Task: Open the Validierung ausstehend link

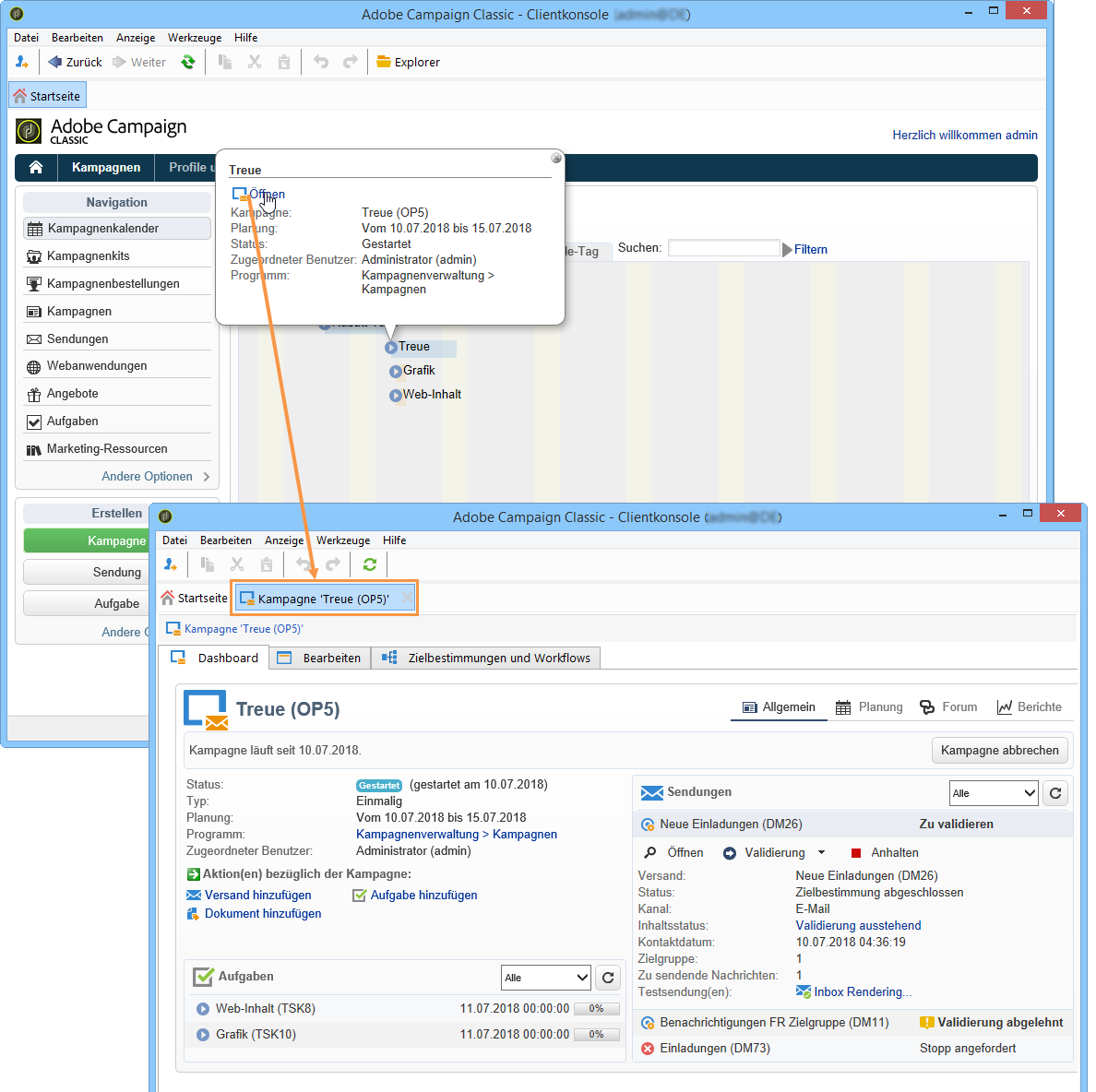Action: pos(858,926)
